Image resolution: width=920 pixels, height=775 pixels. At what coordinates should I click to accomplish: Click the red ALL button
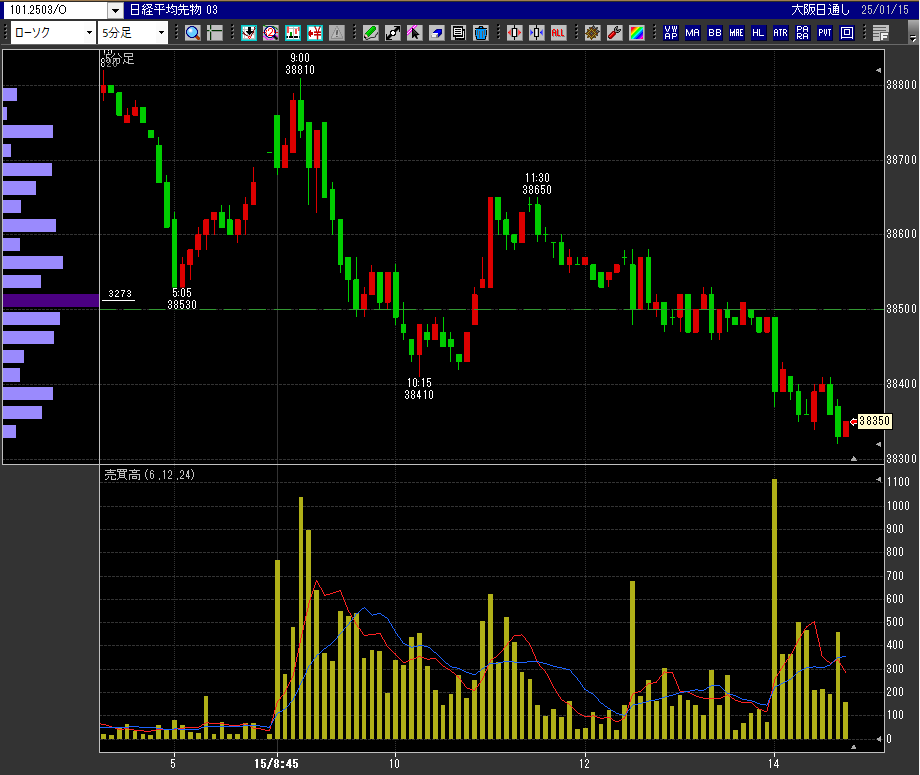558,33
